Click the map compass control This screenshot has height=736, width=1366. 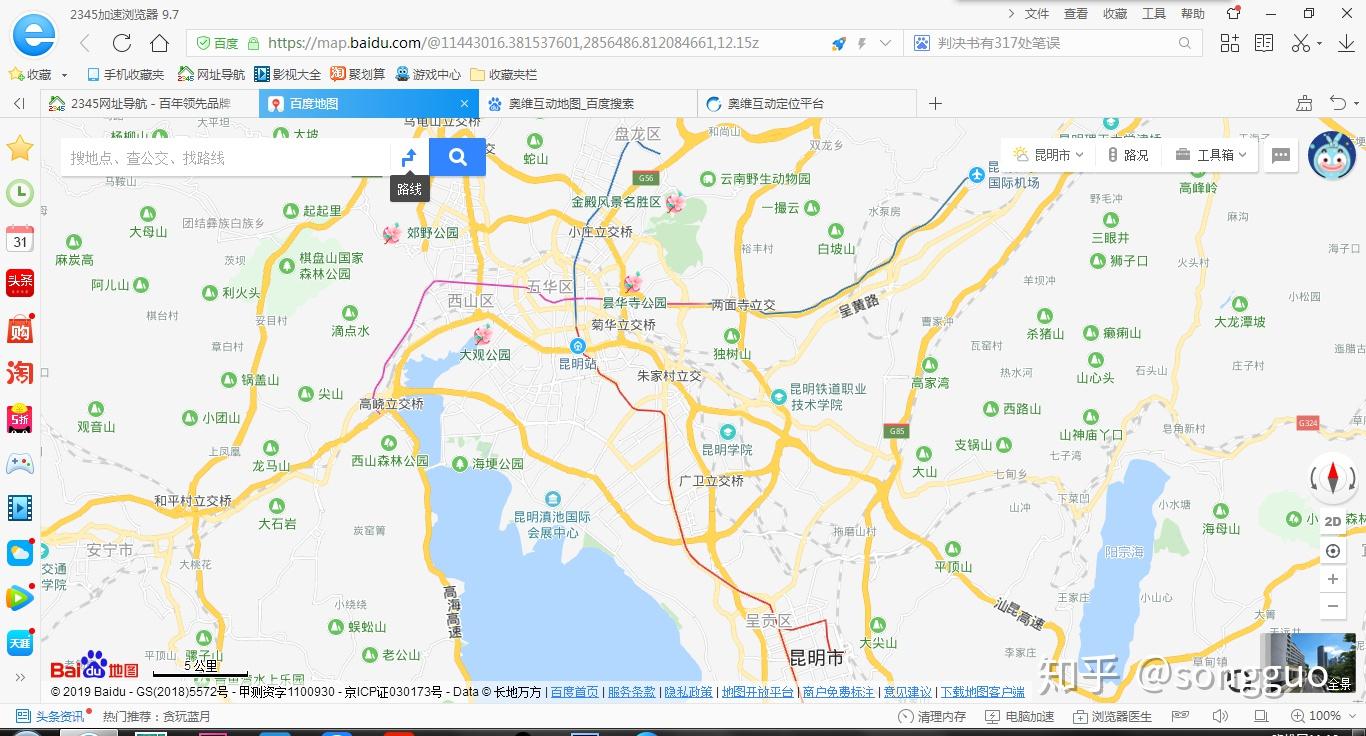pyautogui.click(x=1333, y=479)
